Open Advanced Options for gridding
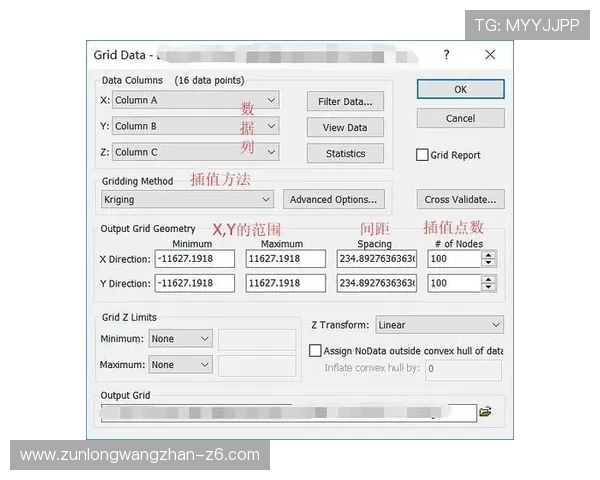600x480 pixels. tap(333, 200)
